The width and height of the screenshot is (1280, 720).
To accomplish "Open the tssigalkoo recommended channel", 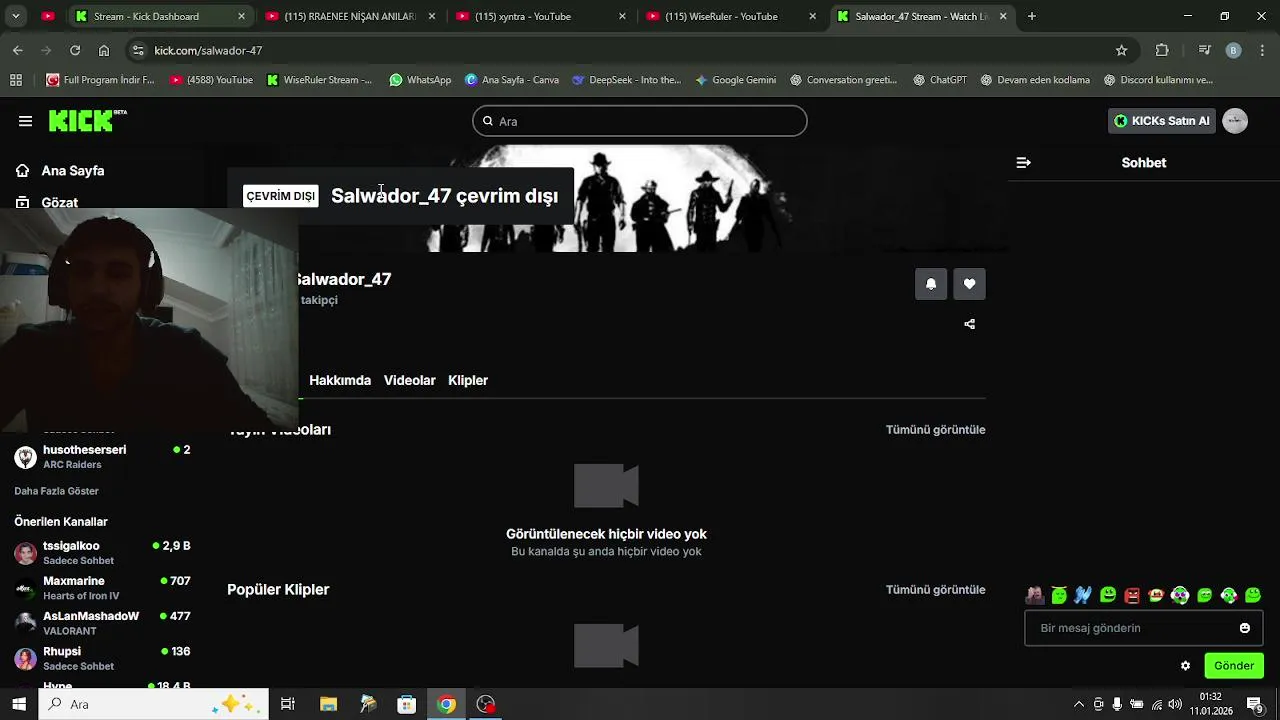I will (x=102, y=553).
